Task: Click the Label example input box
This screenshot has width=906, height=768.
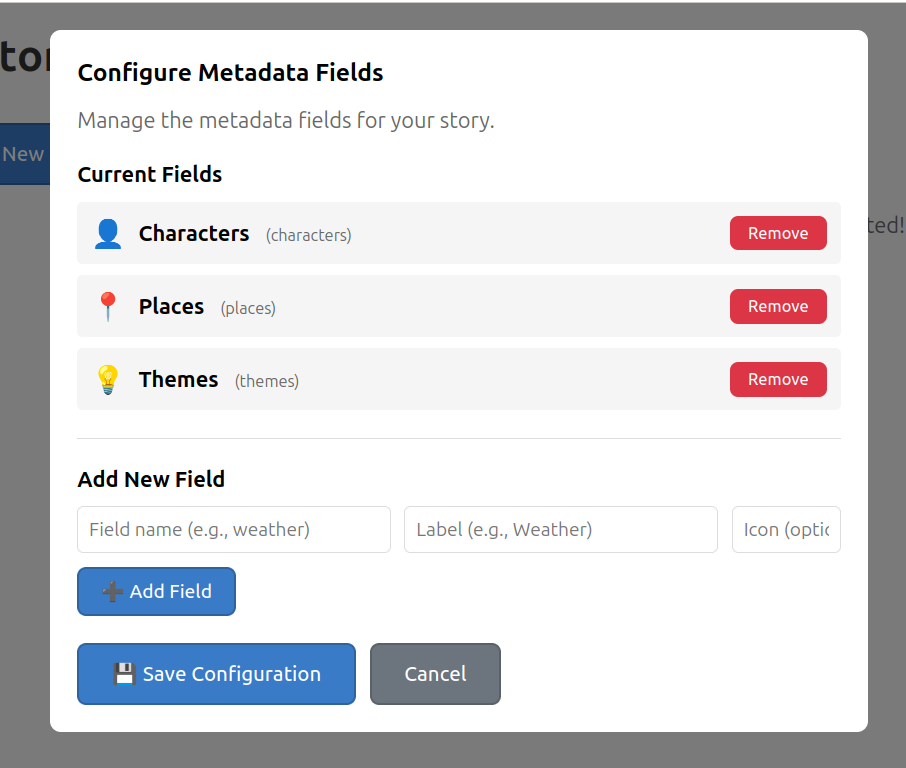Action: tap(560, 529)
